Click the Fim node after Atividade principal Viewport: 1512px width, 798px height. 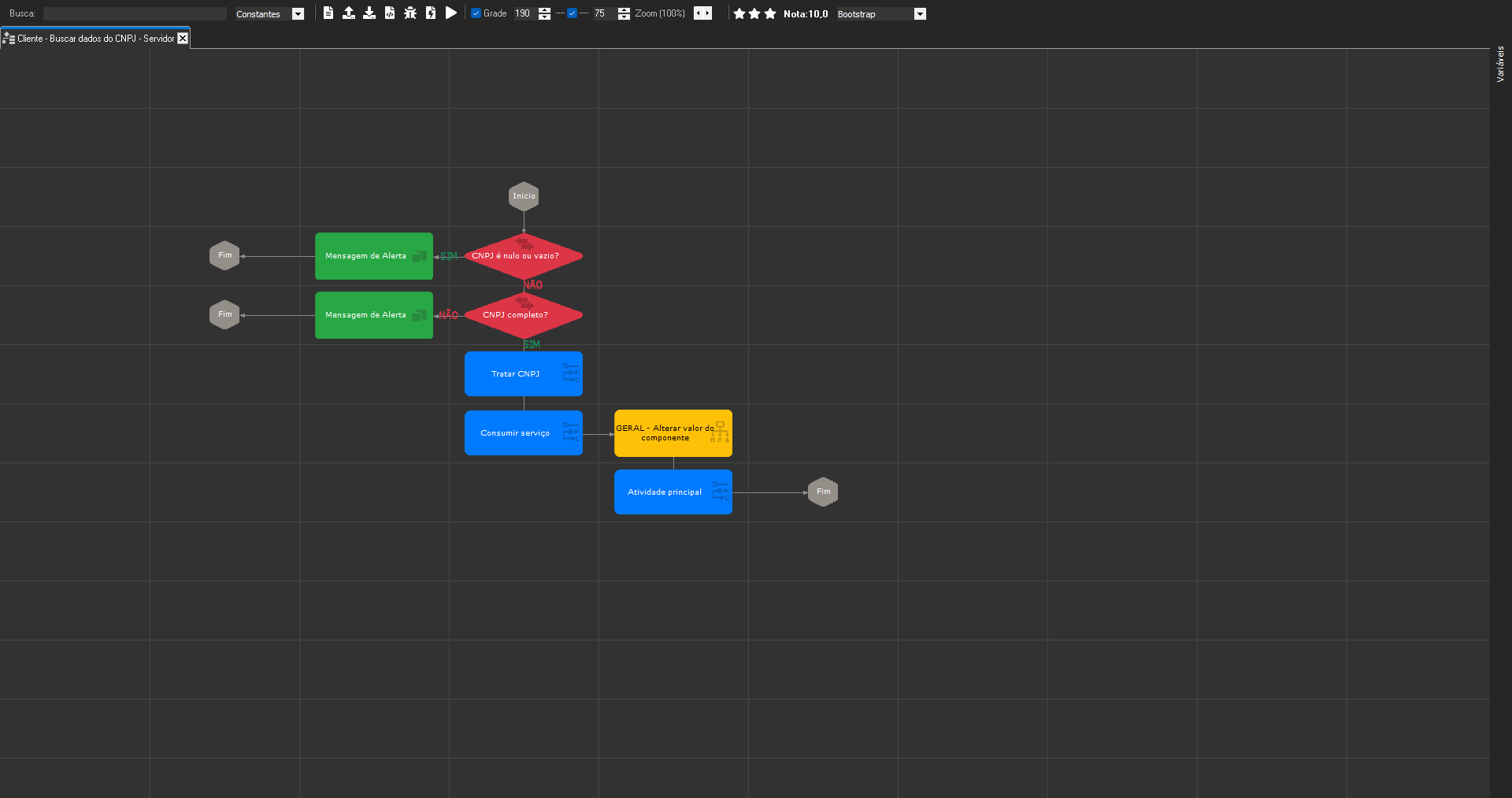[823, 492]
